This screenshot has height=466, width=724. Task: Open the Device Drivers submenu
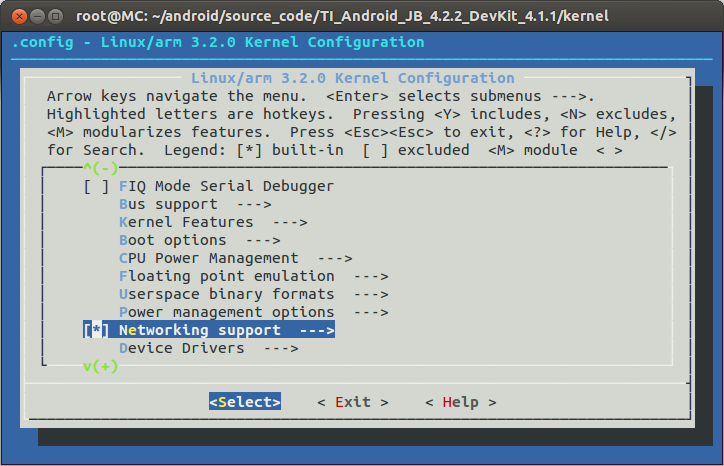209,349
